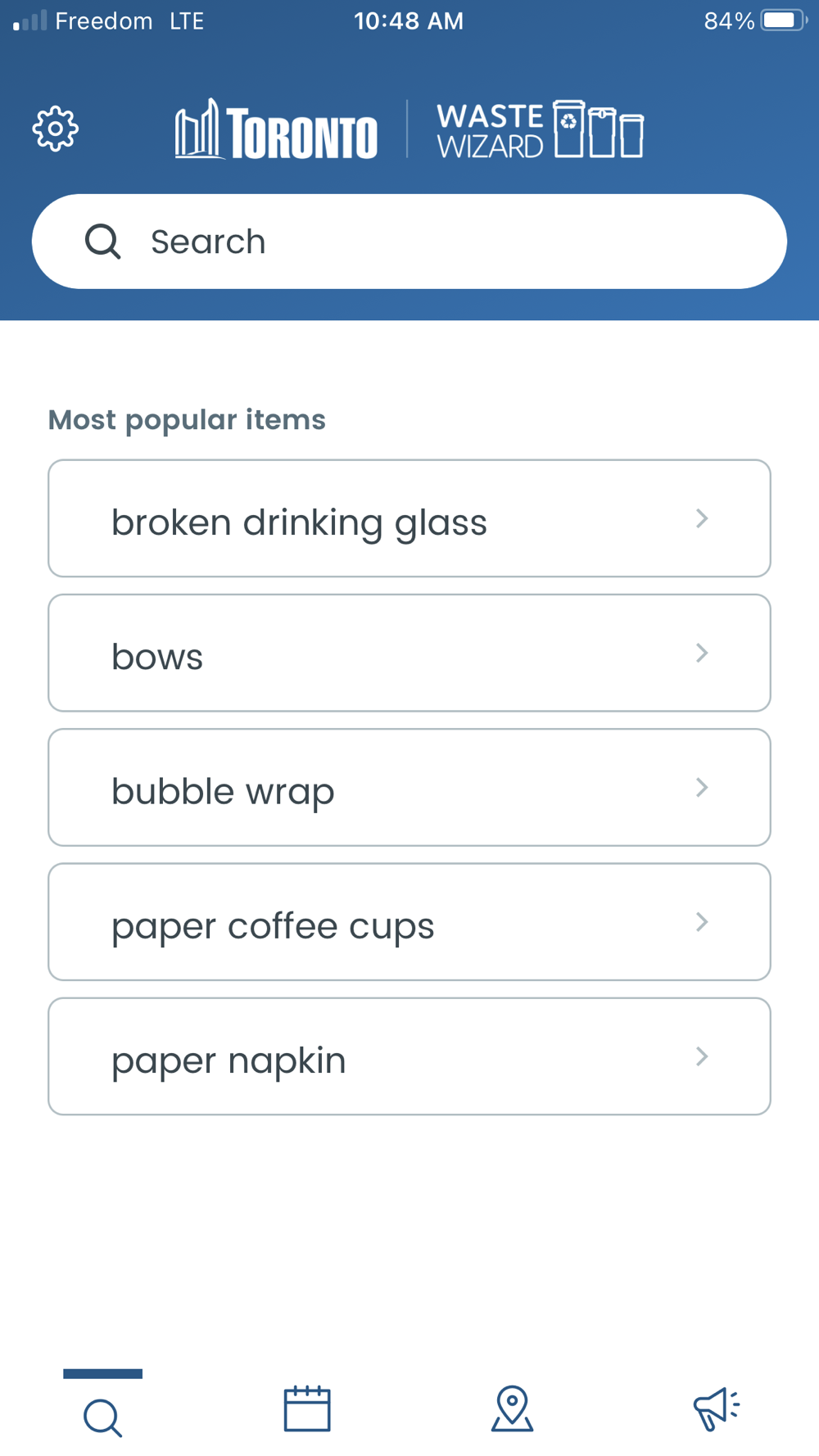The image size is (819, 1456).
Task: Focus the Search input field
Action: coord(442,242)
